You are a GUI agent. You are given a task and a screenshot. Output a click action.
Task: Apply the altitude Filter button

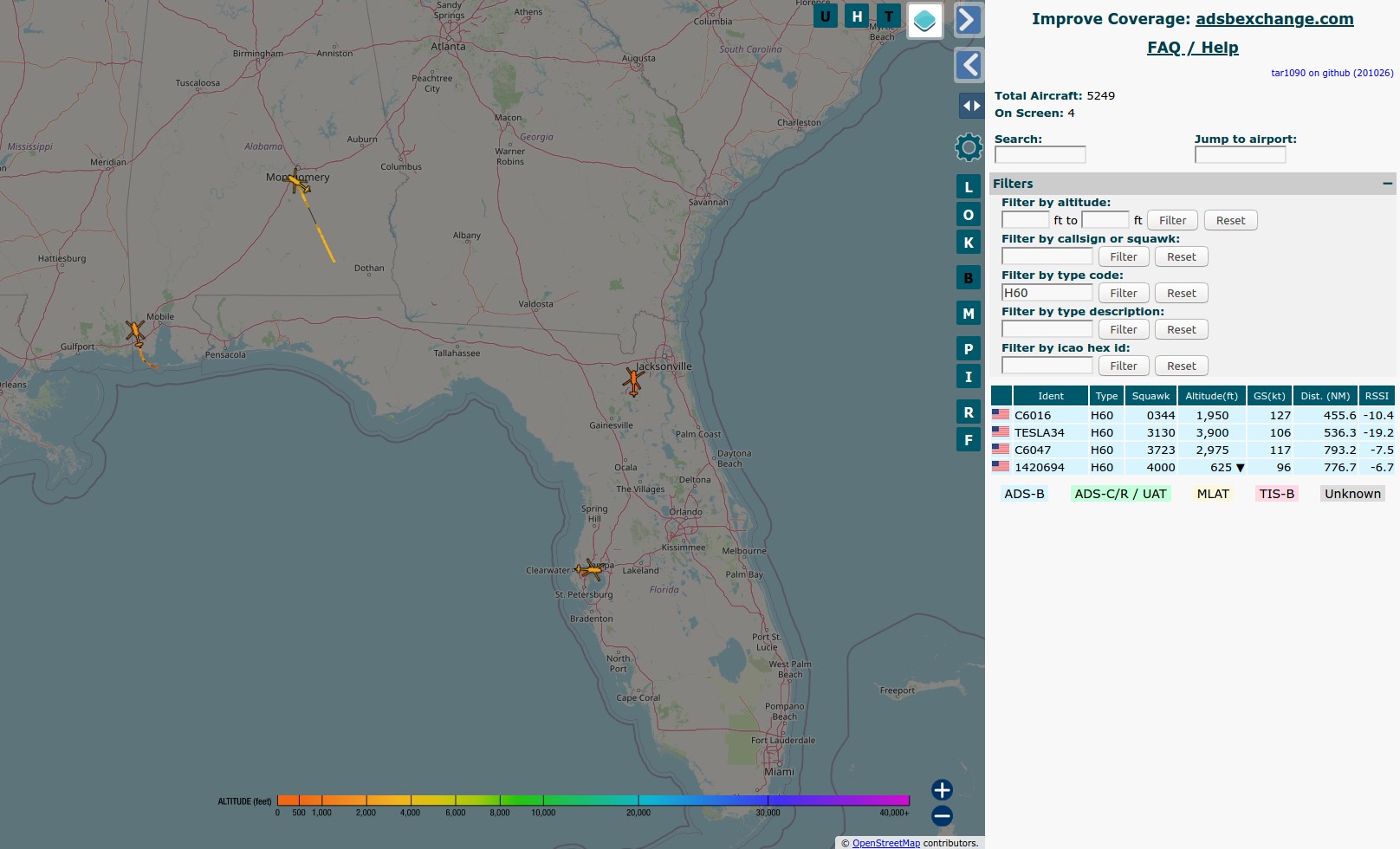[1172, 221]
